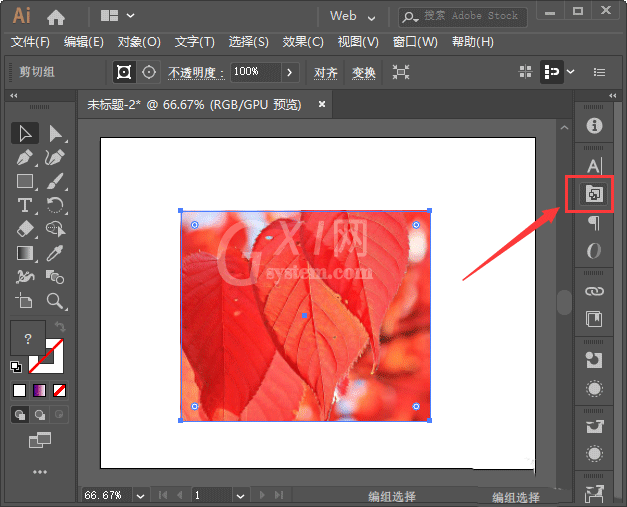627x507 pixels.
Task: Select the Paintbrush tool
Action: tap(55, 182)
